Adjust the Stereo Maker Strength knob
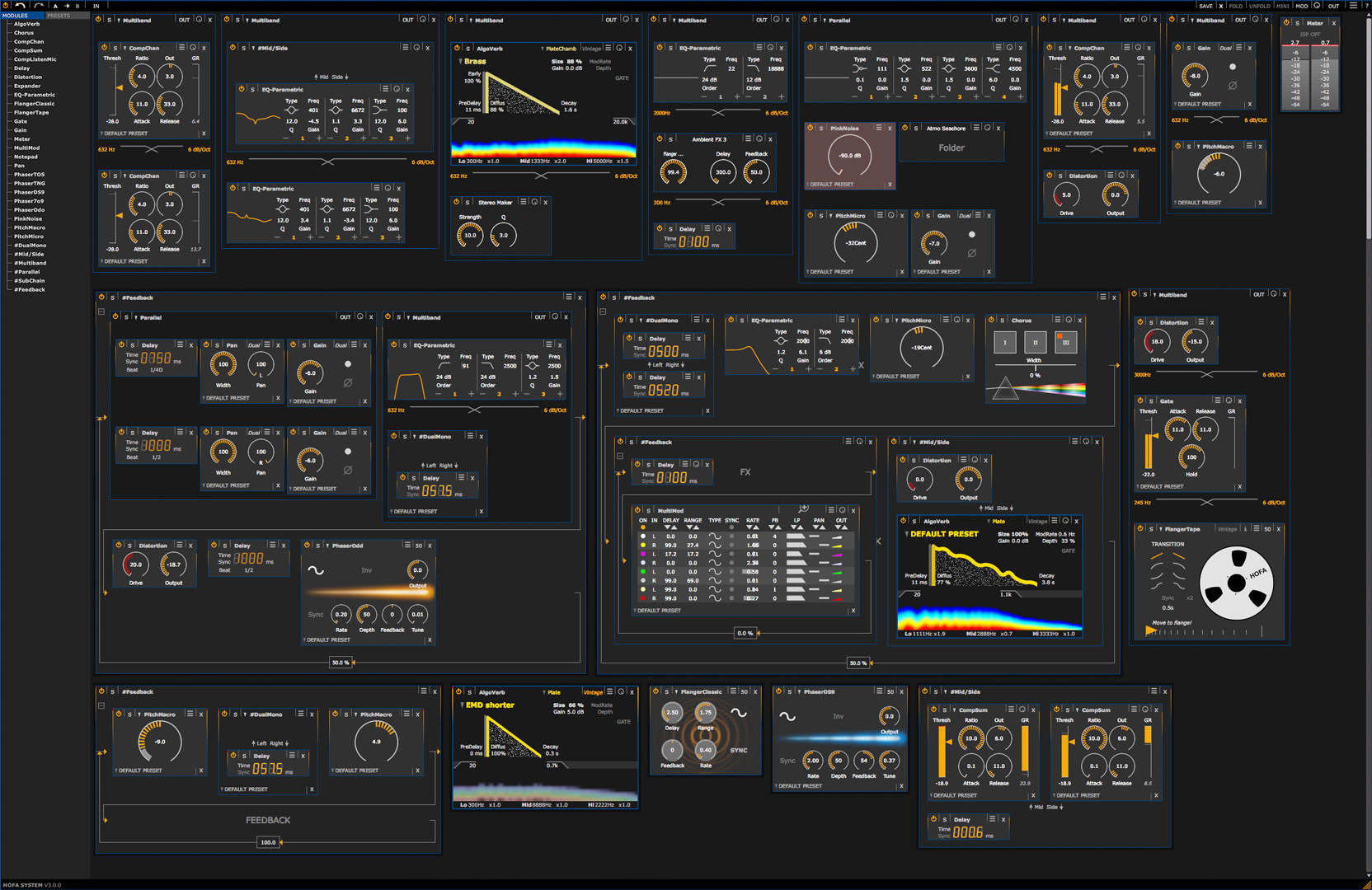The height and width of the screenshot is (890, 1372). click(470, 235)
